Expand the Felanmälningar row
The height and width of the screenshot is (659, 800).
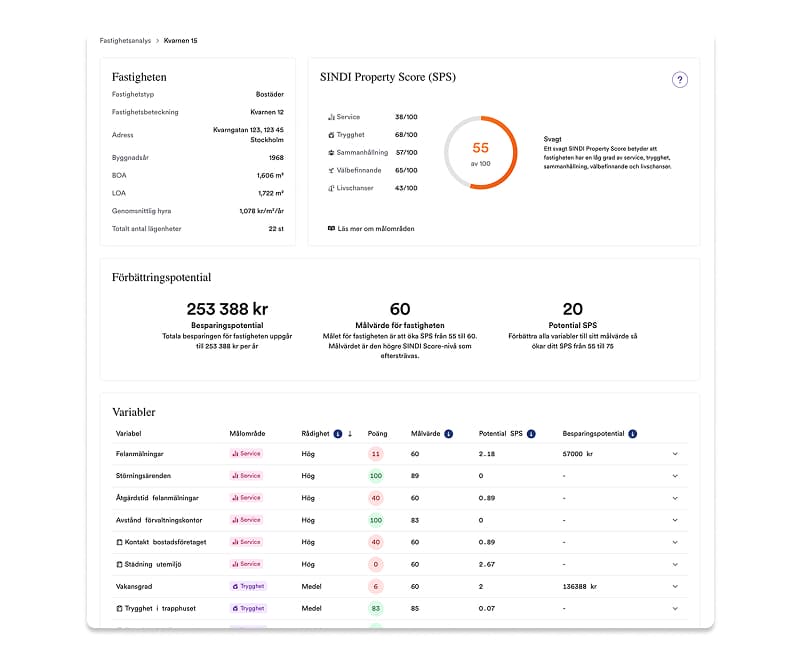point(675,454)
